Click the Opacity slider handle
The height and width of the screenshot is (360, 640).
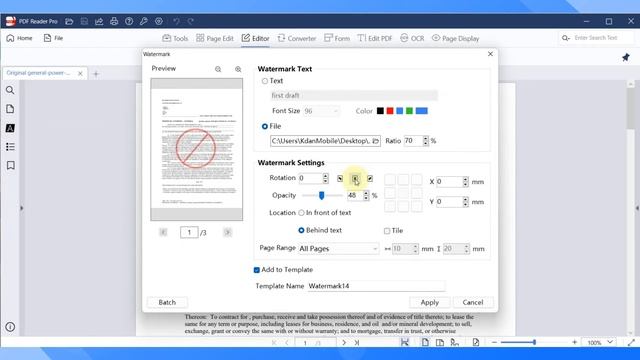[x=322, y=196]
